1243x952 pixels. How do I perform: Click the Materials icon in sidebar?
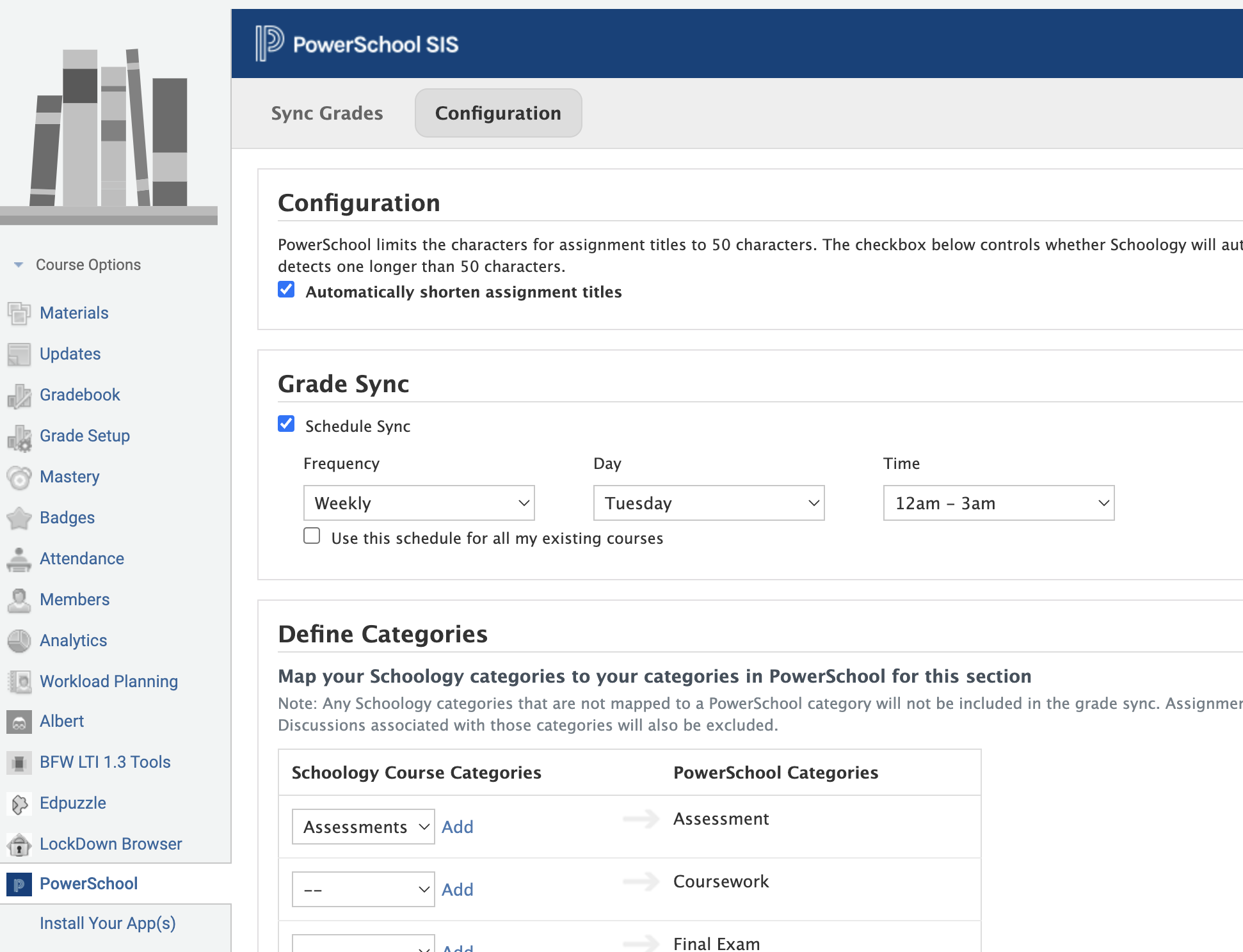(19, 313)
